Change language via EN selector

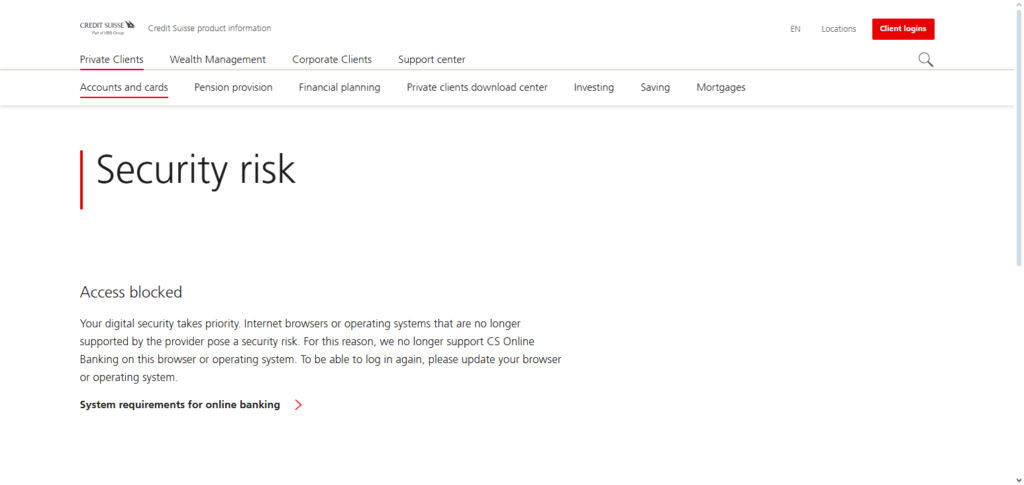tap(795, 29)
